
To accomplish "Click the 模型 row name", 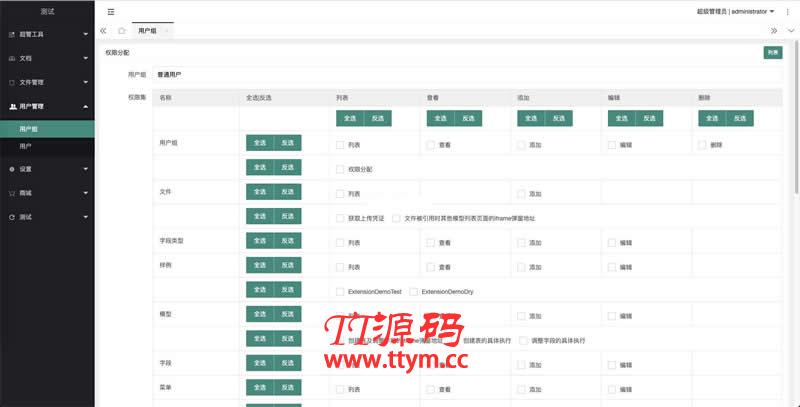I will [165, 314].
